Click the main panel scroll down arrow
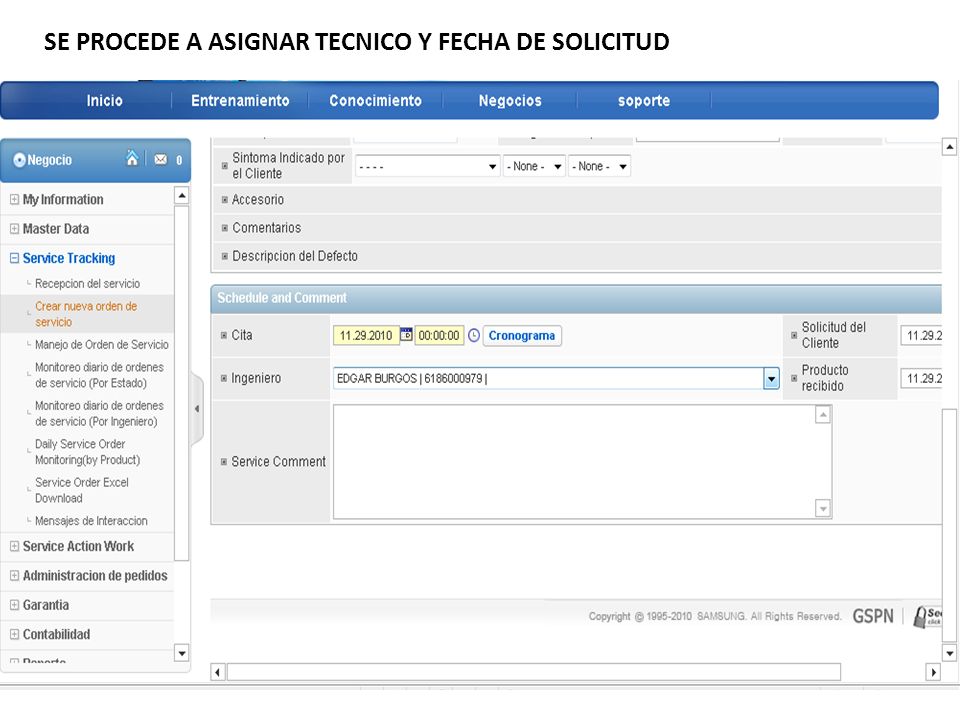 coord(949,653)
